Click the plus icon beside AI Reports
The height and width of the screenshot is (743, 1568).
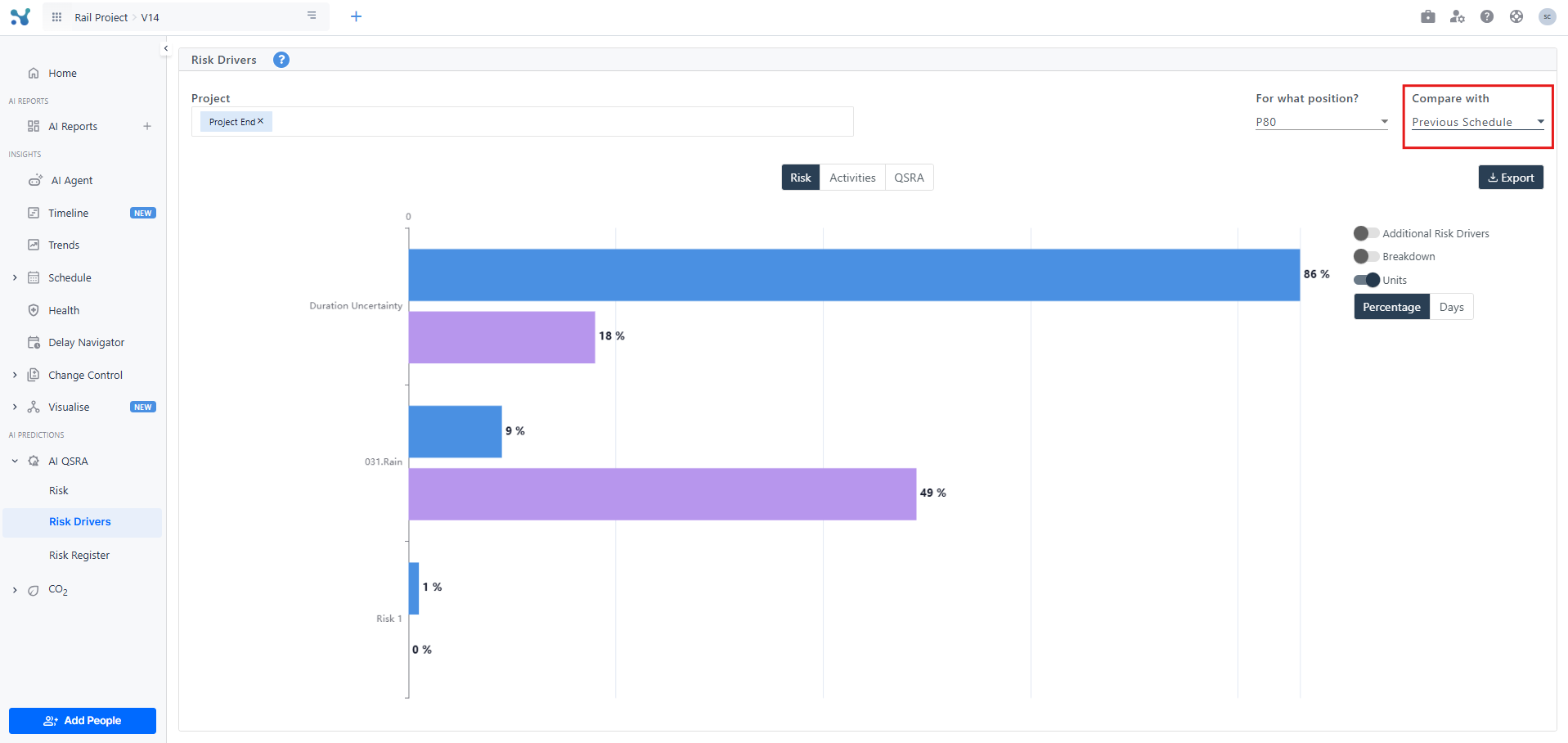[x=147, y=126]
